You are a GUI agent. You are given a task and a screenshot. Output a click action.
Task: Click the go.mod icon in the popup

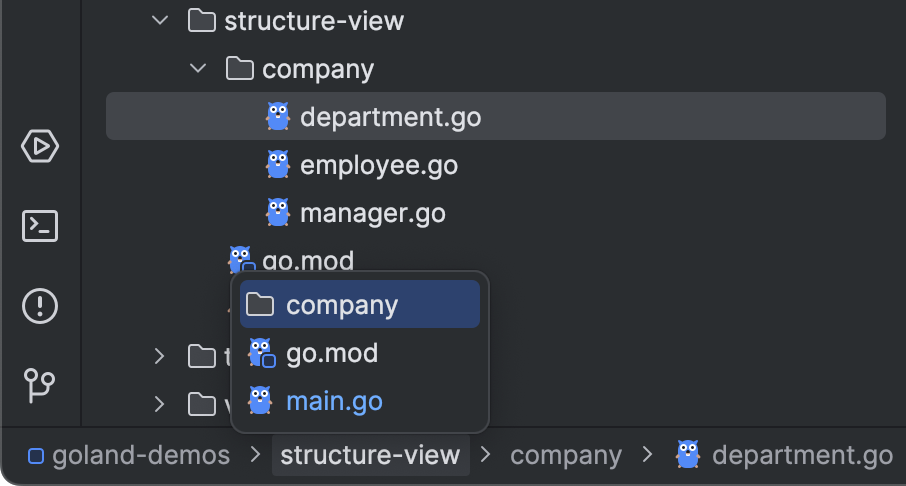click(261, 354)
